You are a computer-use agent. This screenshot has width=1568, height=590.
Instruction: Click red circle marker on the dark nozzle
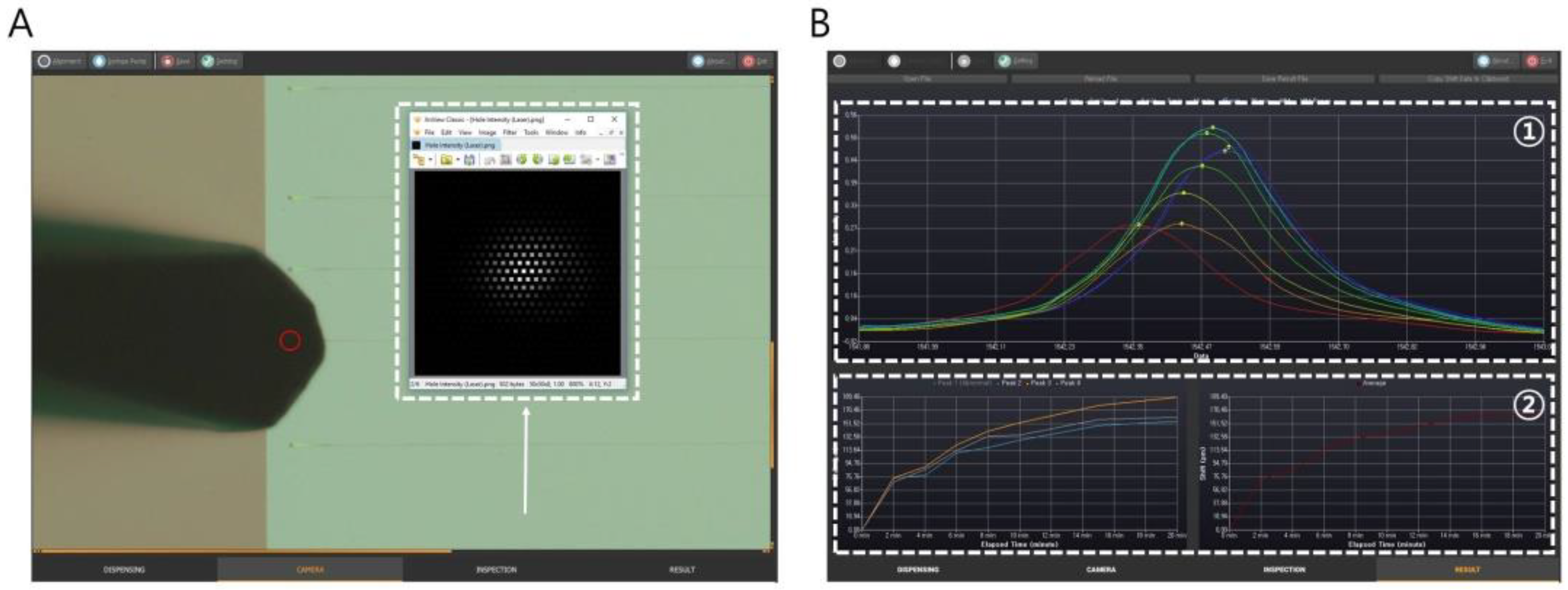(x=291, y=340)
